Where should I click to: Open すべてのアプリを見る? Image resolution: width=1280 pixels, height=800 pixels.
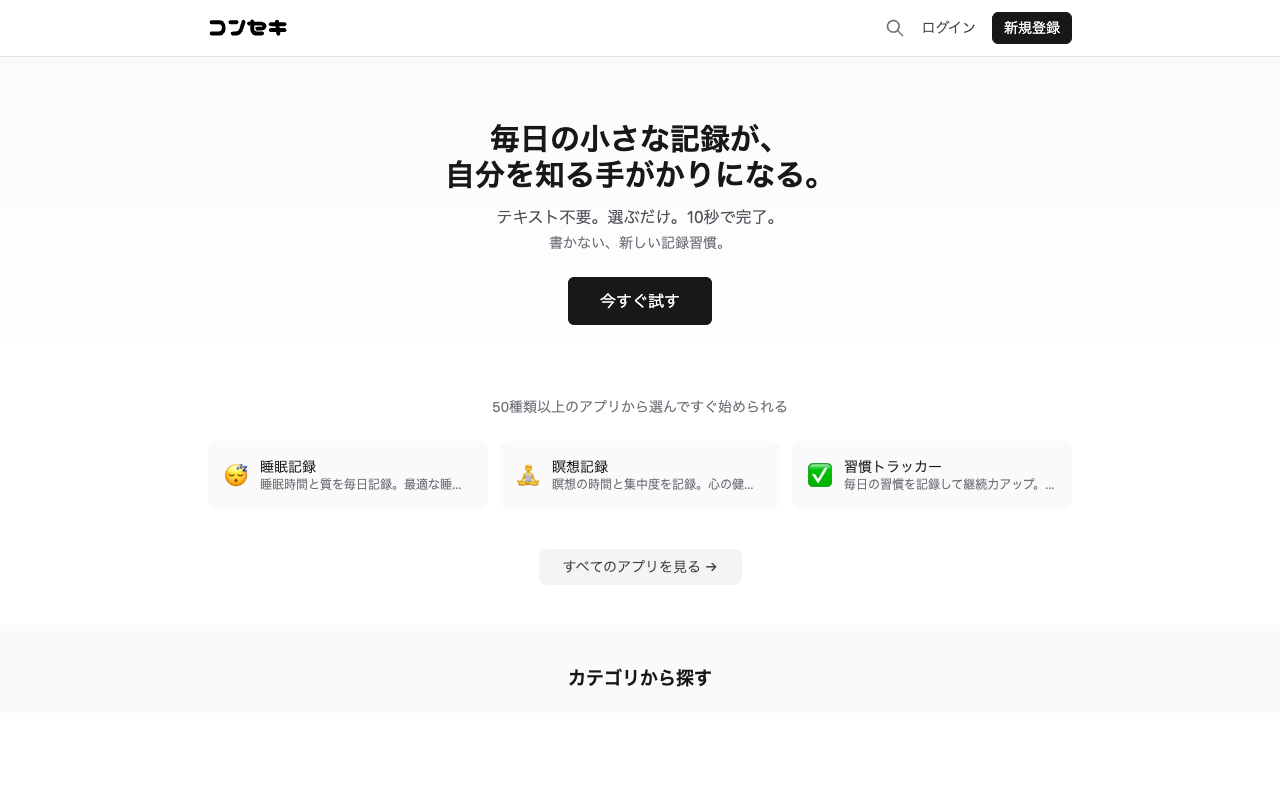640,566
